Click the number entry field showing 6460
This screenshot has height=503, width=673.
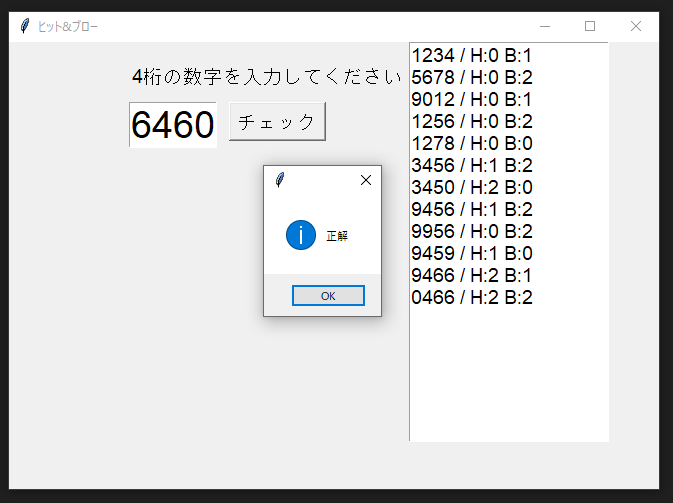(x=173, y=125)
